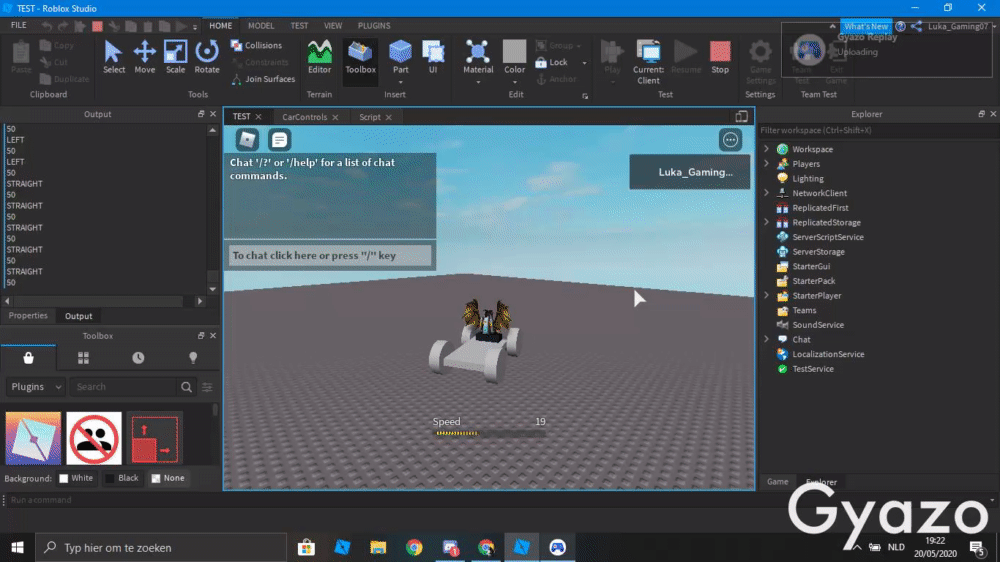
Task: Open the Game tab at Explorer bottom
Action: [777, 482]
